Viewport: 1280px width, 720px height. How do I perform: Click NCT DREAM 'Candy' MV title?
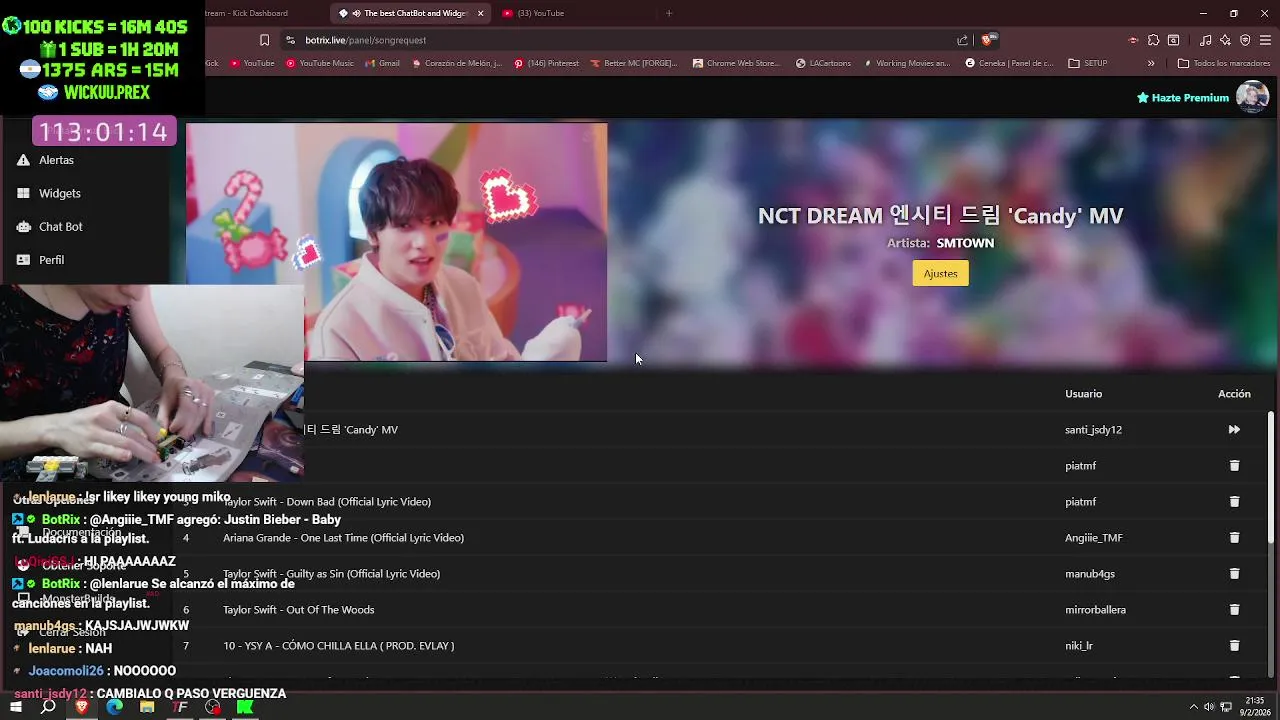(x=940, y=216)
